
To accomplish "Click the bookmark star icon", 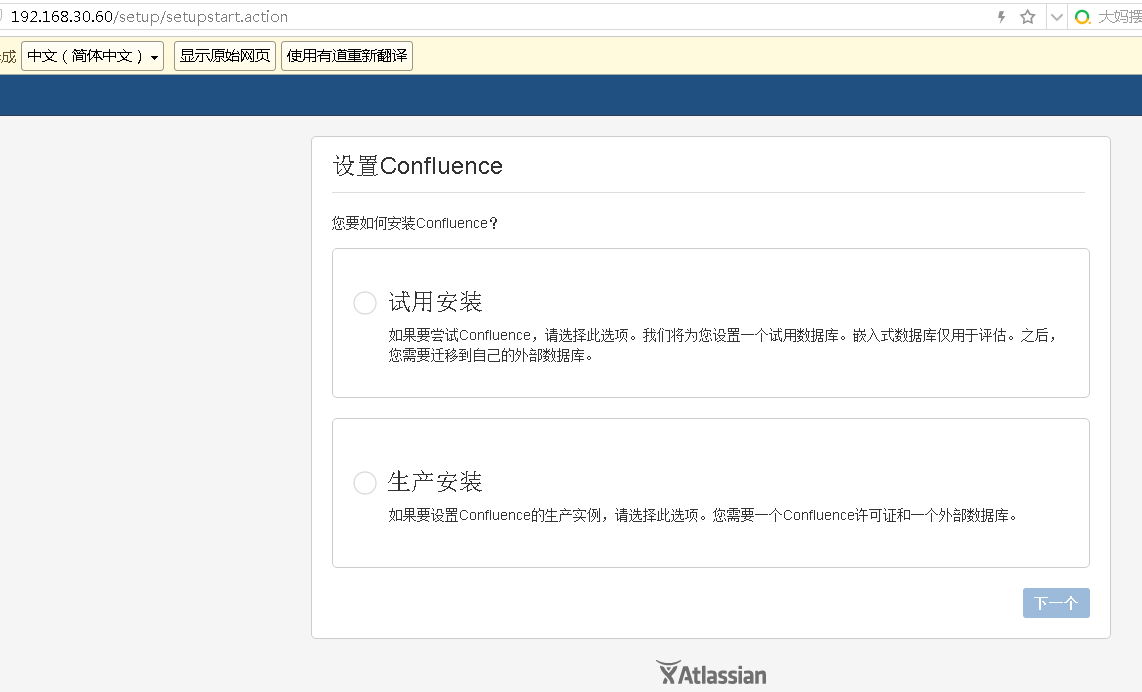I will tap(1028, 17).
